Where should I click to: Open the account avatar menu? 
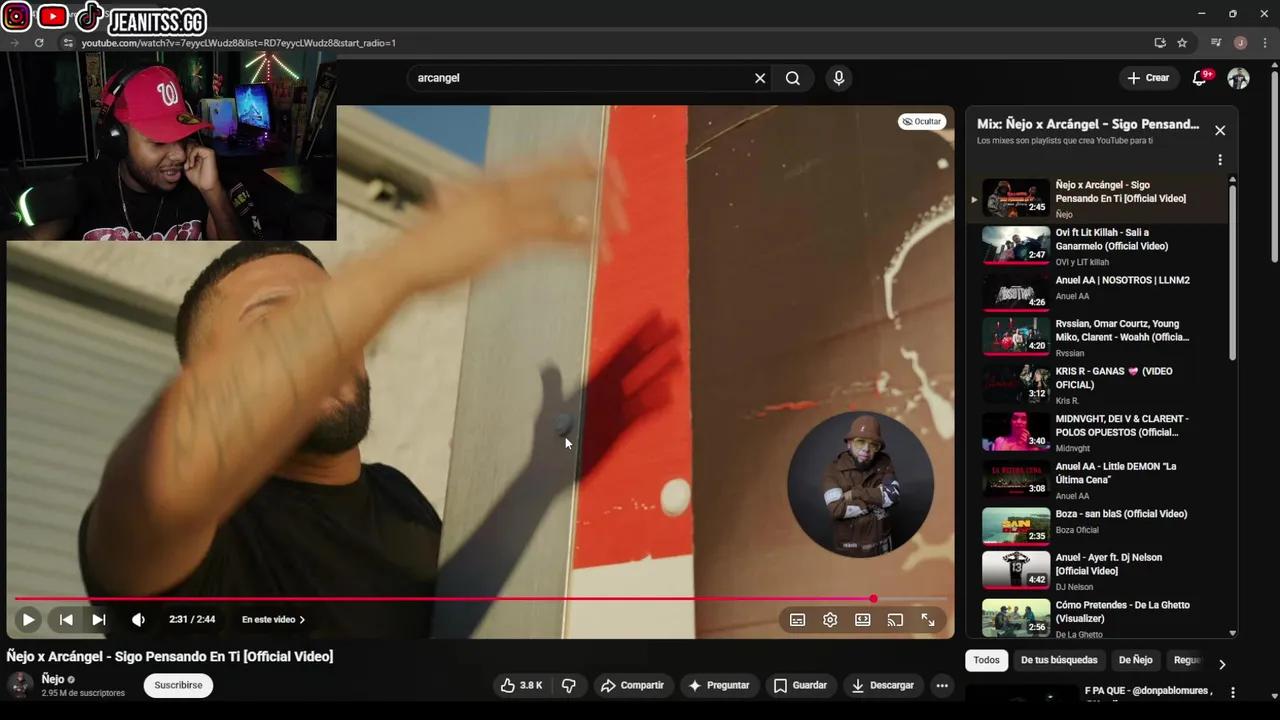[1238, 78]
